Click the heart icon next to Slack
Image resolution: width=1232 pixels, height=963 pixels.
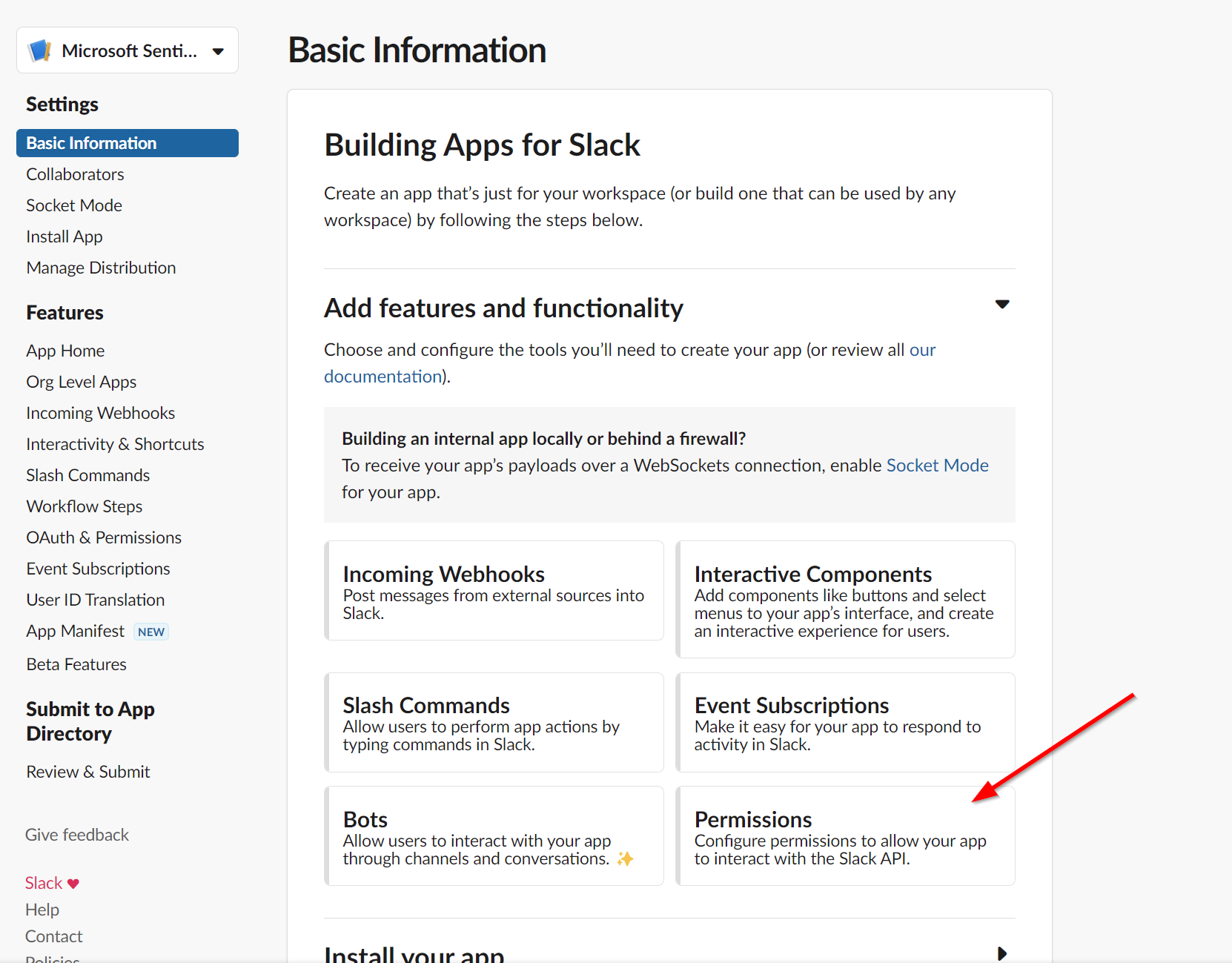(73, 884)
